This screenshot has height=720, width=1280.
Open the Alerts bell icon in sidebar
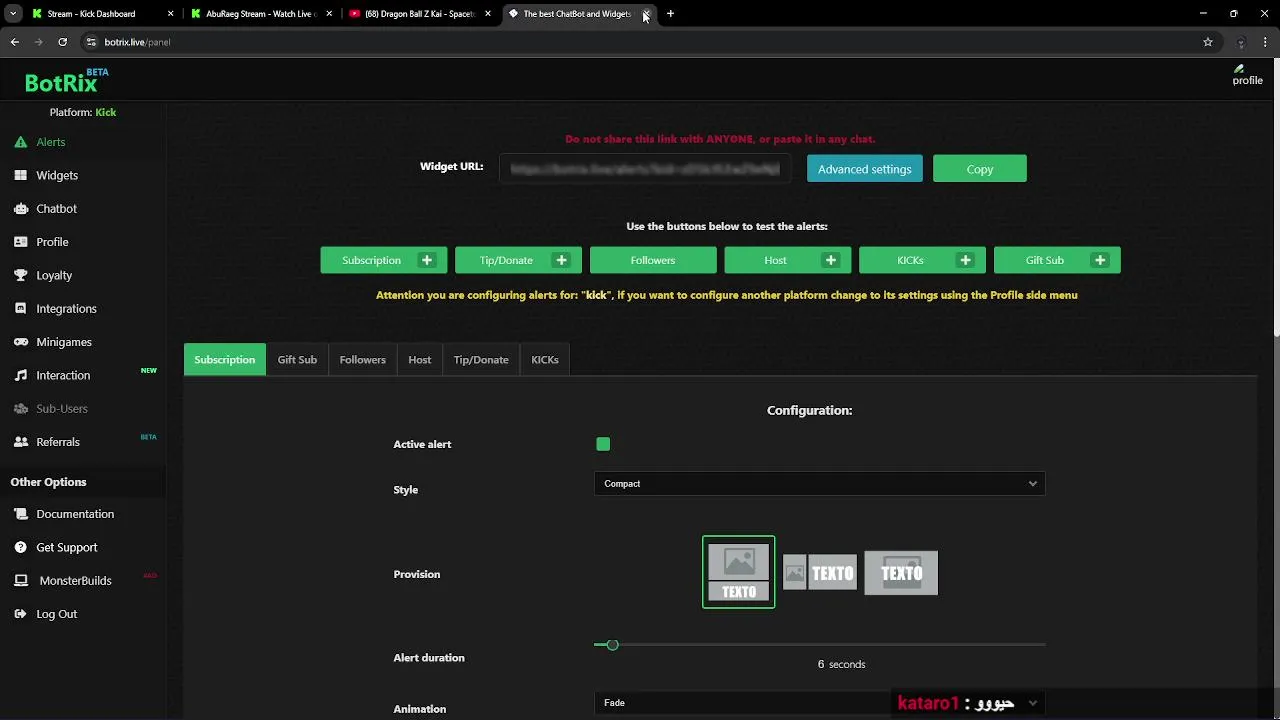[x=20, y=142]
